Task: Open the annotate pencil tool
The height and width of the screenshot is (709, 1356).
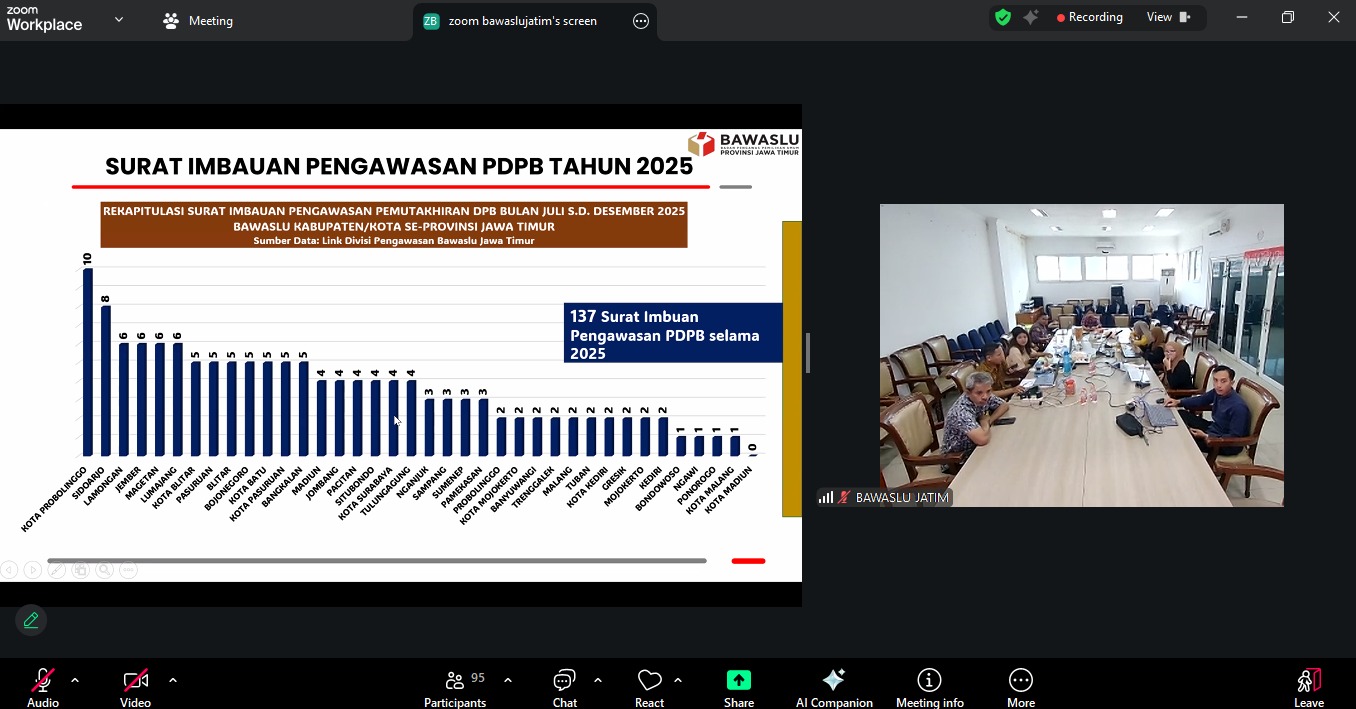Action: (31, 621)
